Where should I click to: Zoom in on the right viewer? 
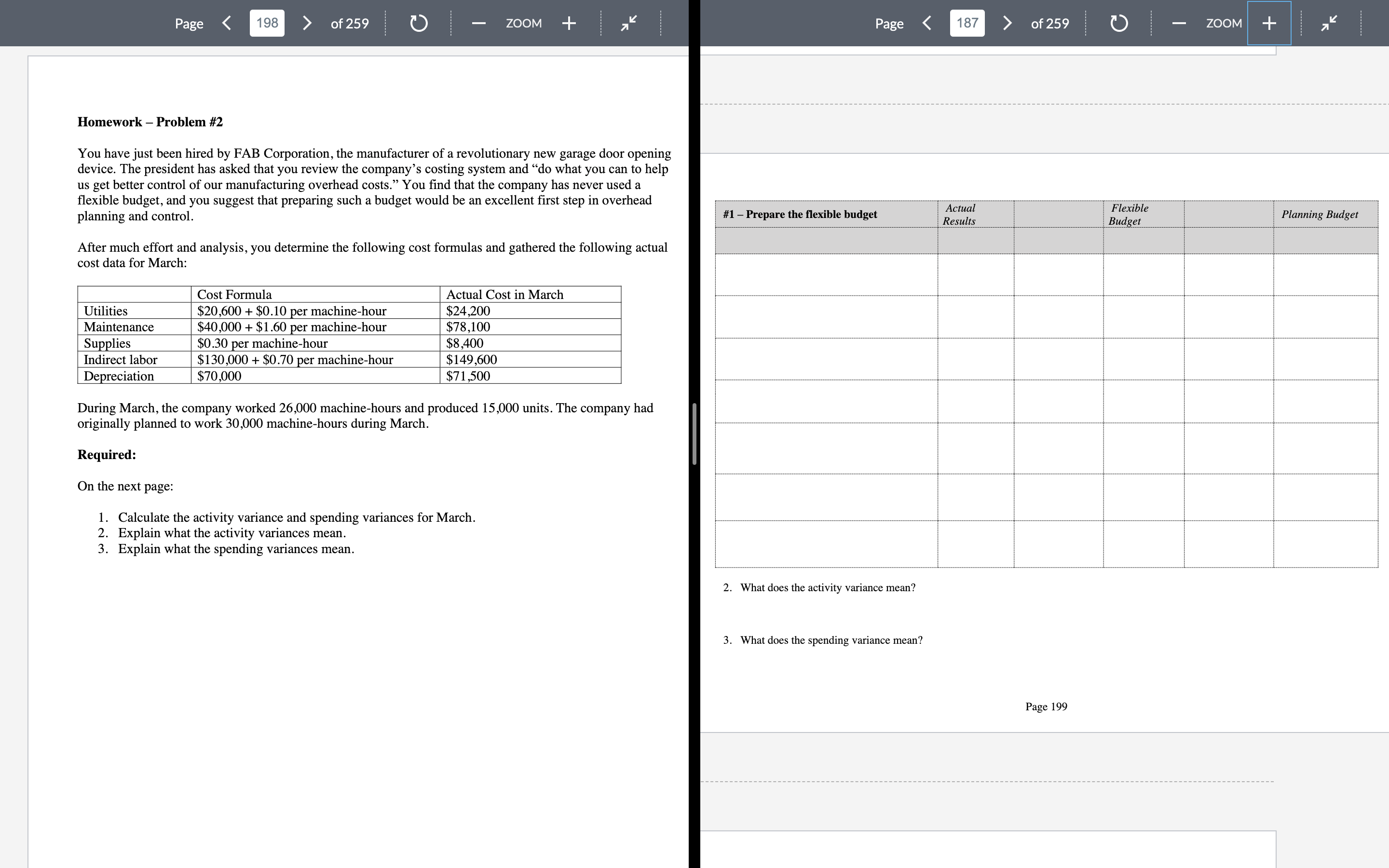point(1269,23)
